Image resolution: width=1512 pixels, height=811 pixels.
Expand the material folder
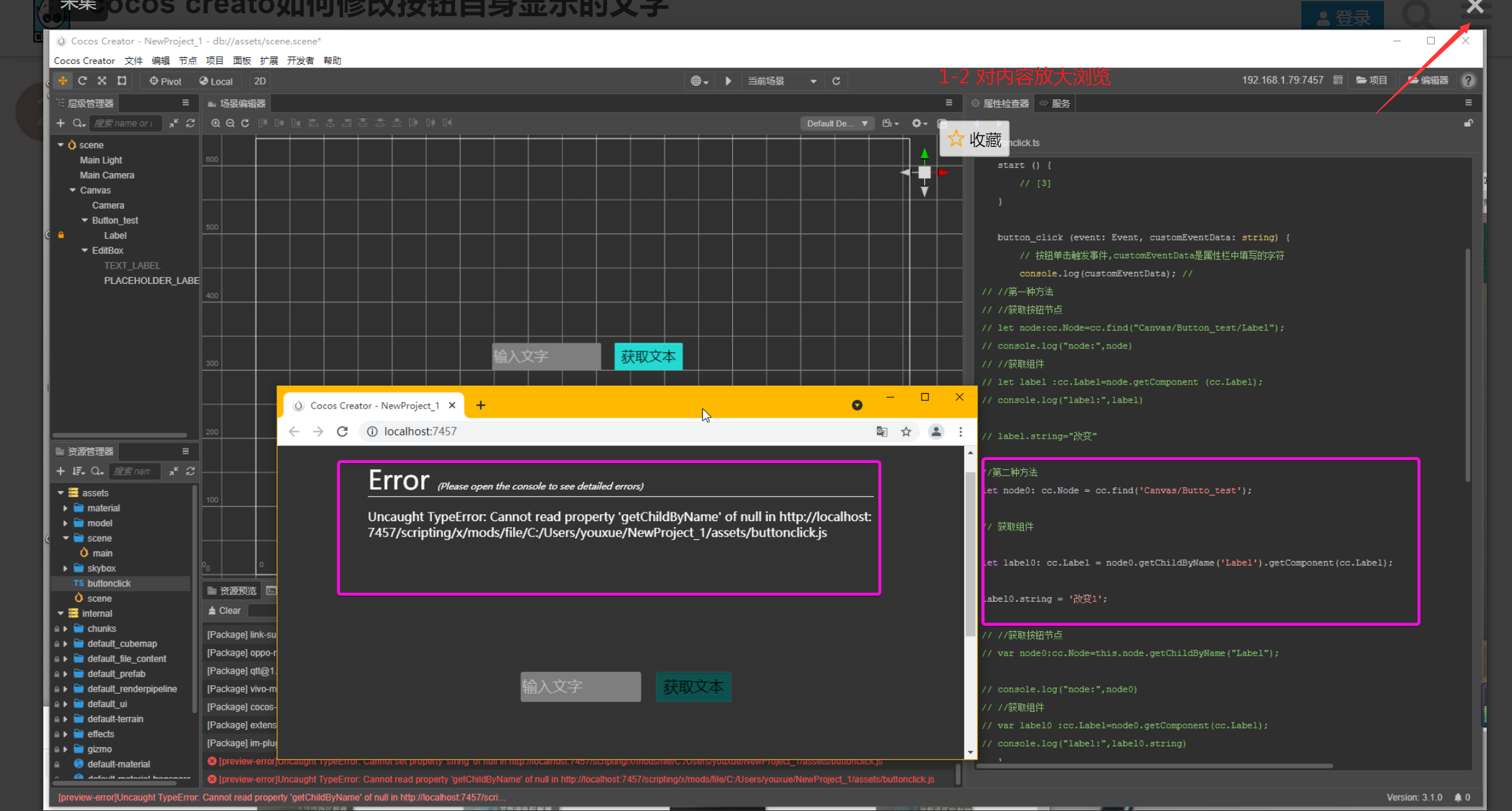[65, 508]
